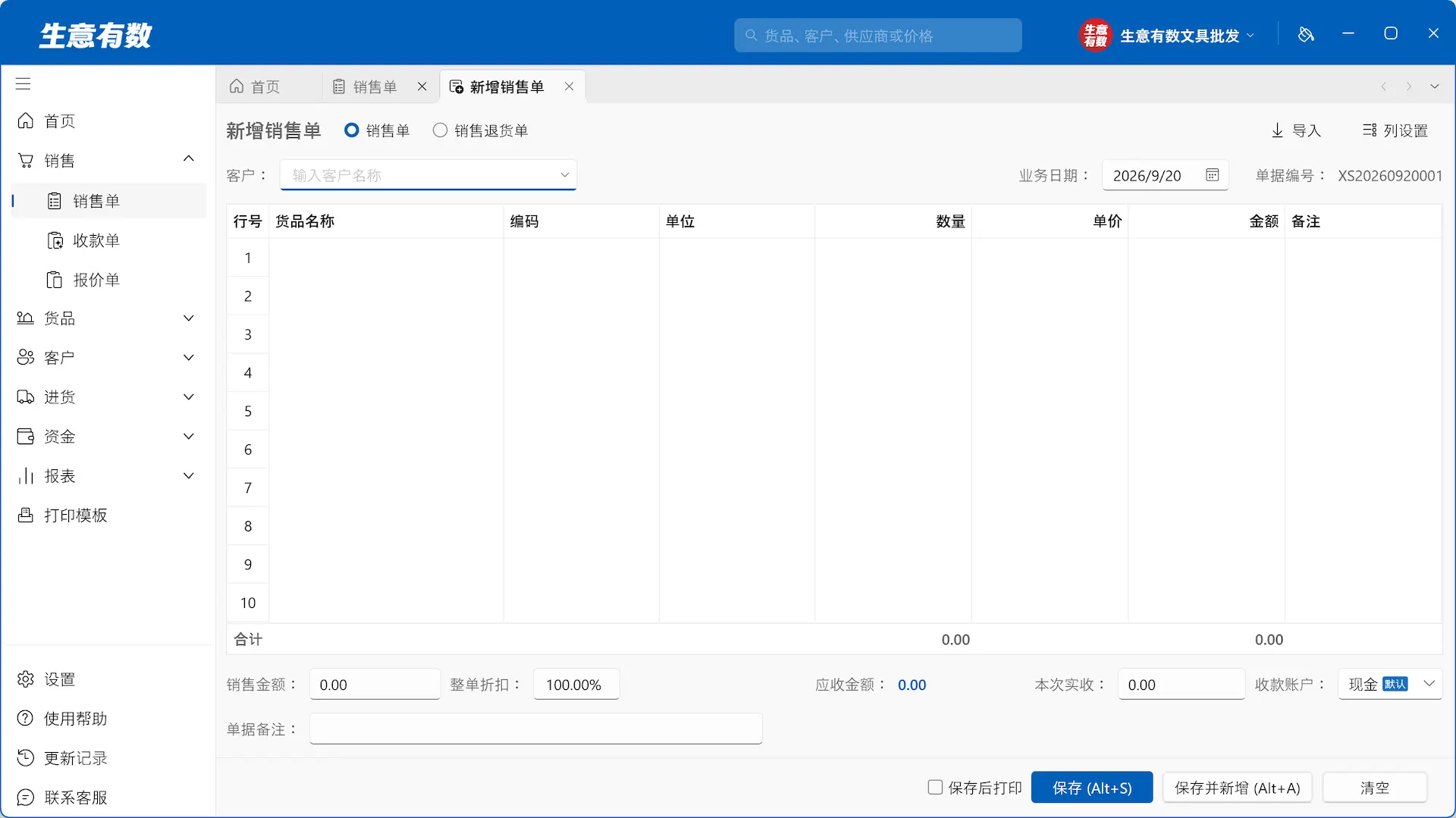Click the 编码 column header

582,221
